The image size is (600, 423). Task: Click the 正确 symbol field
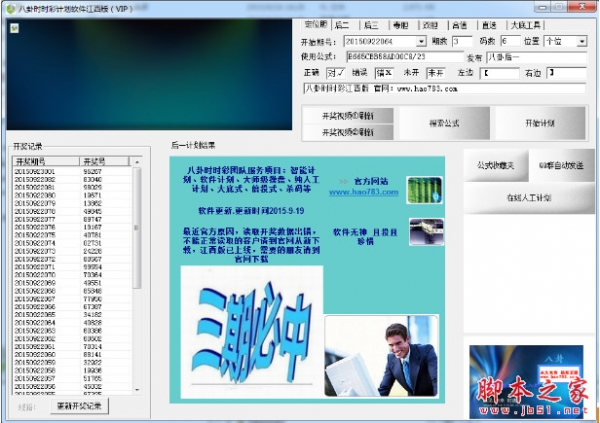pos(336,73)
